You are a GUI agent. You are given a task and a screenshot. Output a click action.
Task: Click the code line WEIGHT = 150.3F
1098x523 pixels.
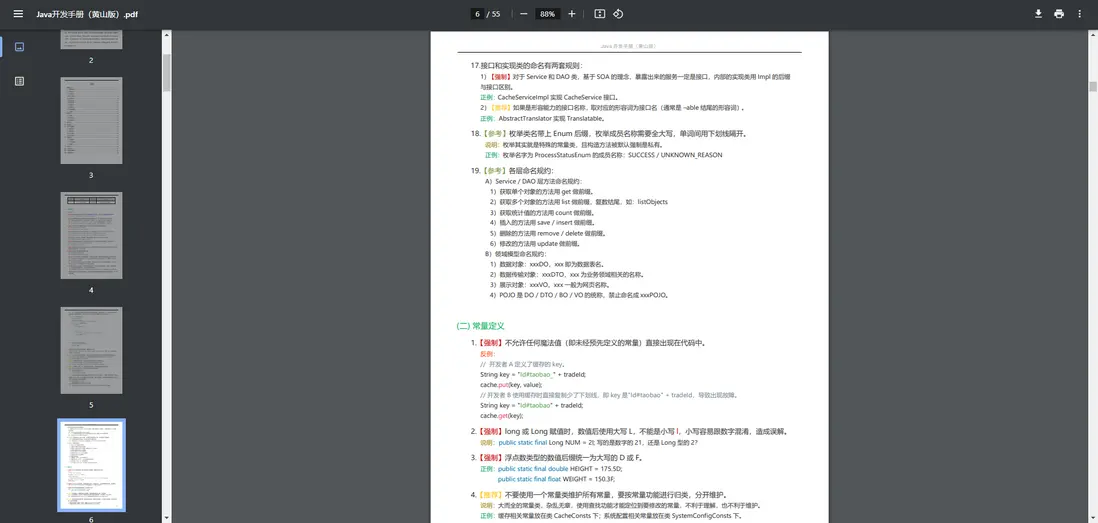(556, 479)
